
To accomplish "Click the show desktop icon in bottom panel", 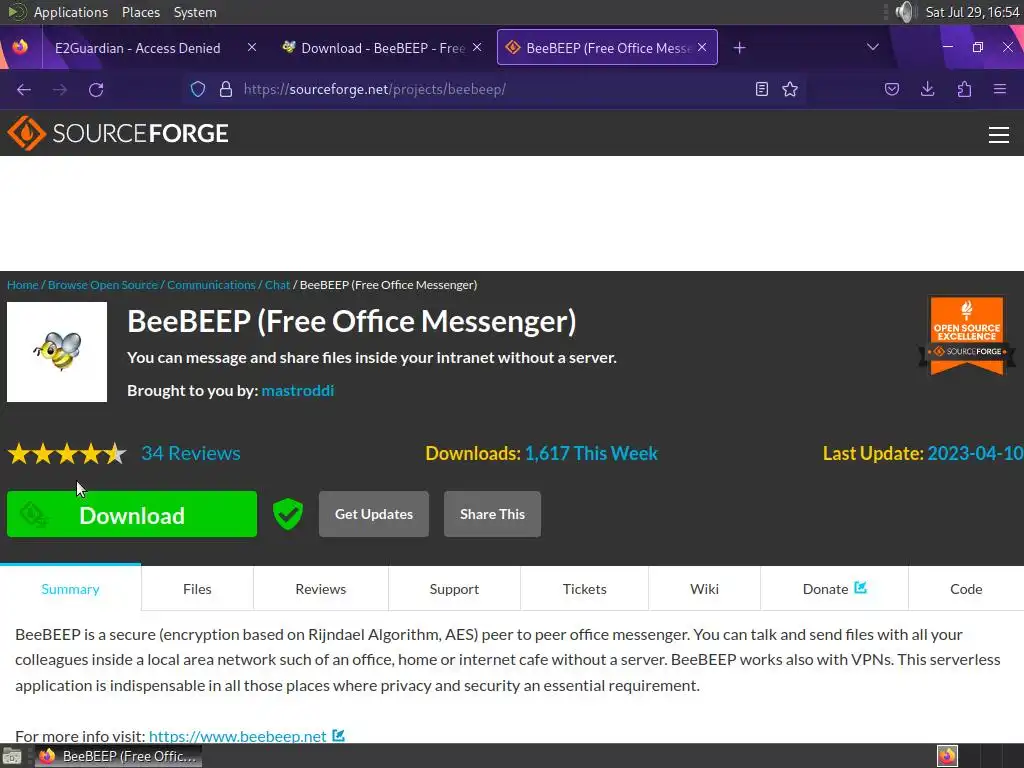I will 11,757.
